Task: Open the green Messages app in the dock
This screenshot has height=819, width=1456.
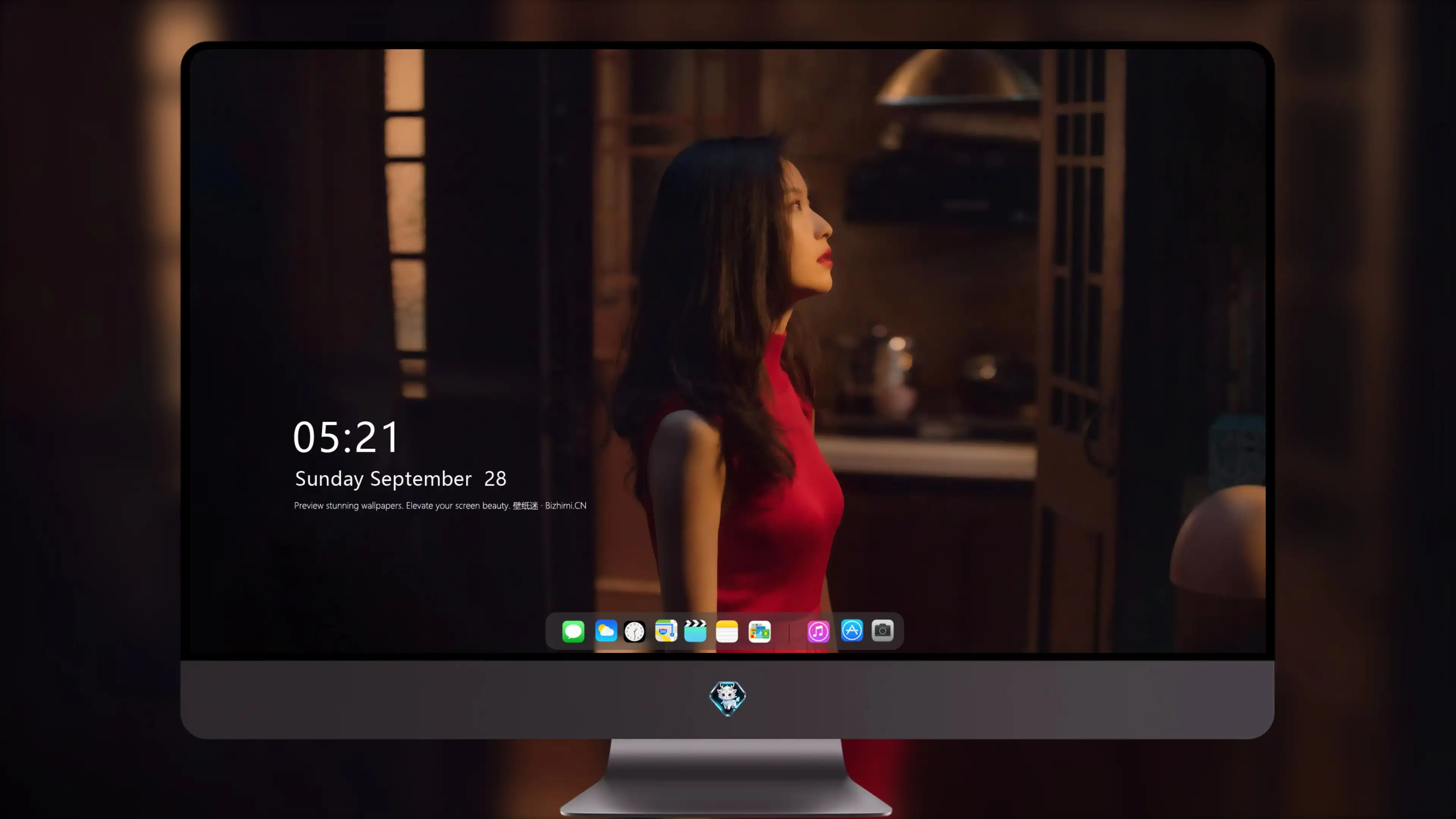Action: [x=573, y=631]
